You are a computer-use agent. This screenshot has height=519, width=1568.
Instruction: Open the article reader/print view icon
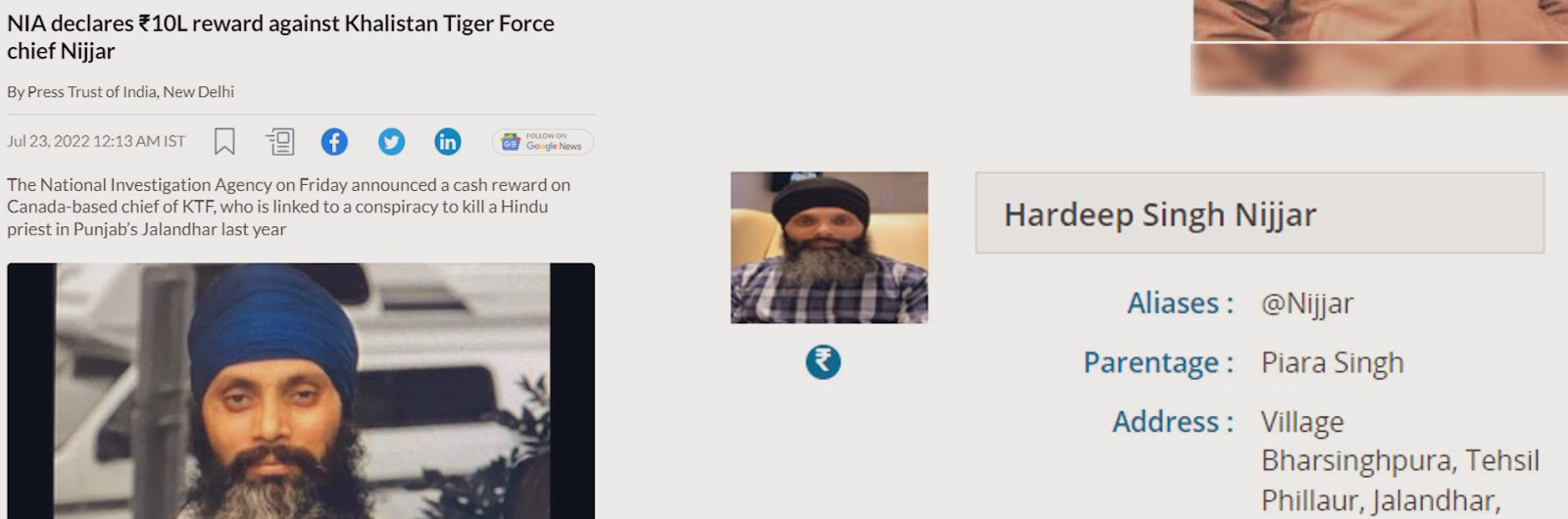point(280,142)
